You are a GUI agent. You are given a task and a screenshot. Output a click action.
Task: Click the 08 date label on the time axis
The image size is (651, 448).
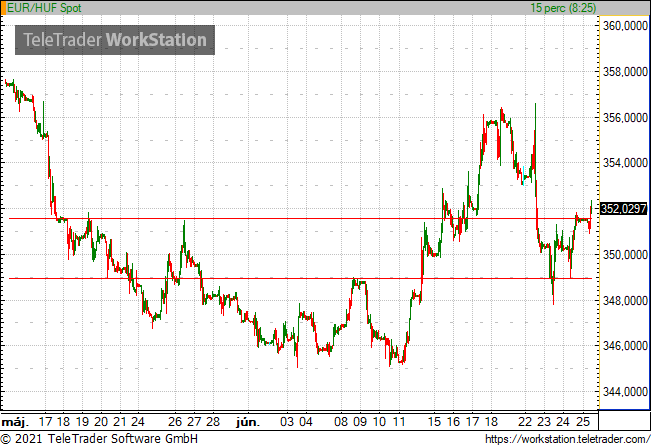341,422
